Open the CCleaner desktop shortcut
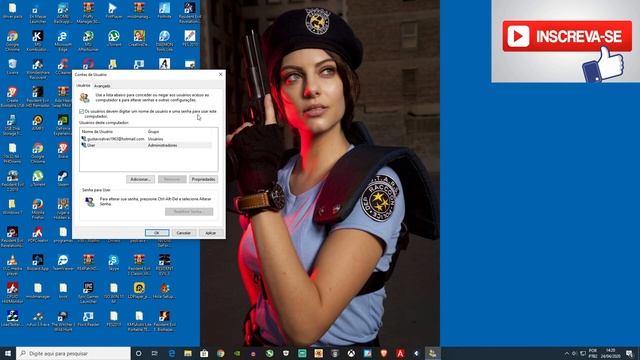The height and width of the screenshot is (360, 640). 63,67
